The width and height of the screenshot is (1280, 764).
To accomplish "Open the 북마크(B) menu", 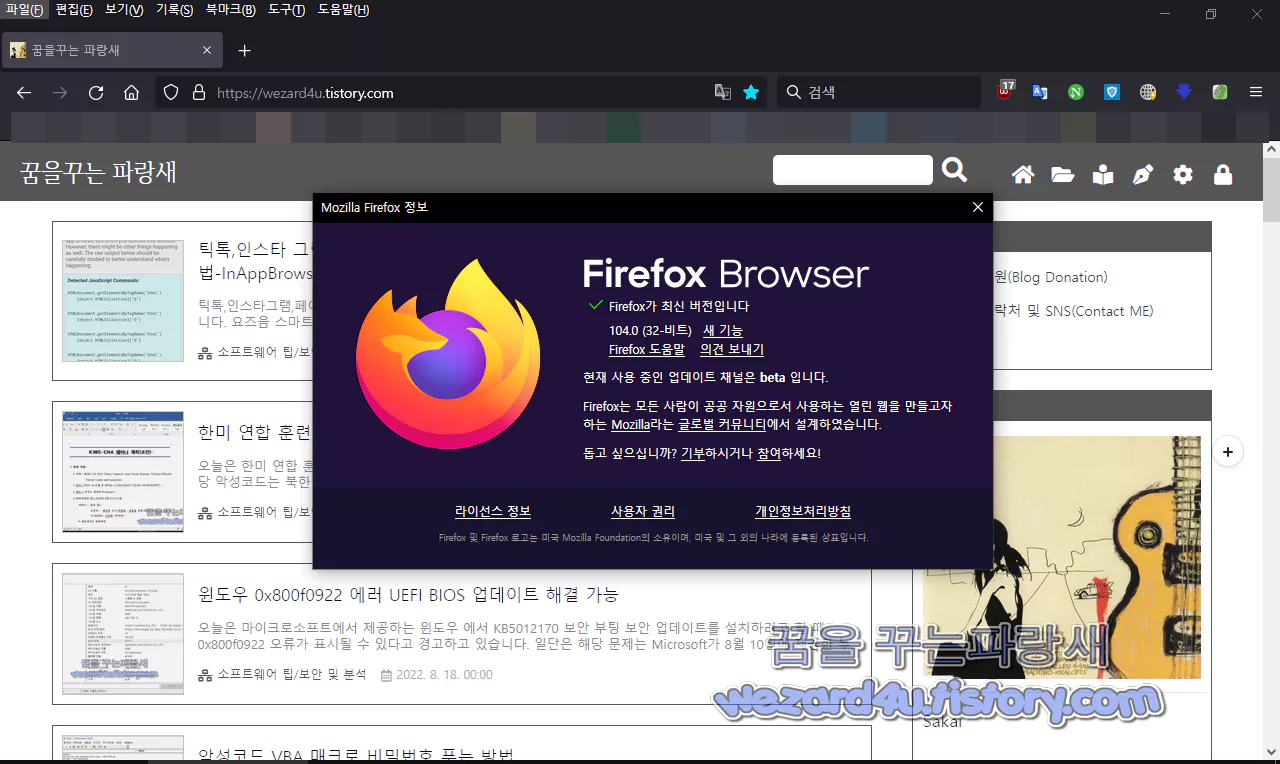I will (x=230, y=10).
